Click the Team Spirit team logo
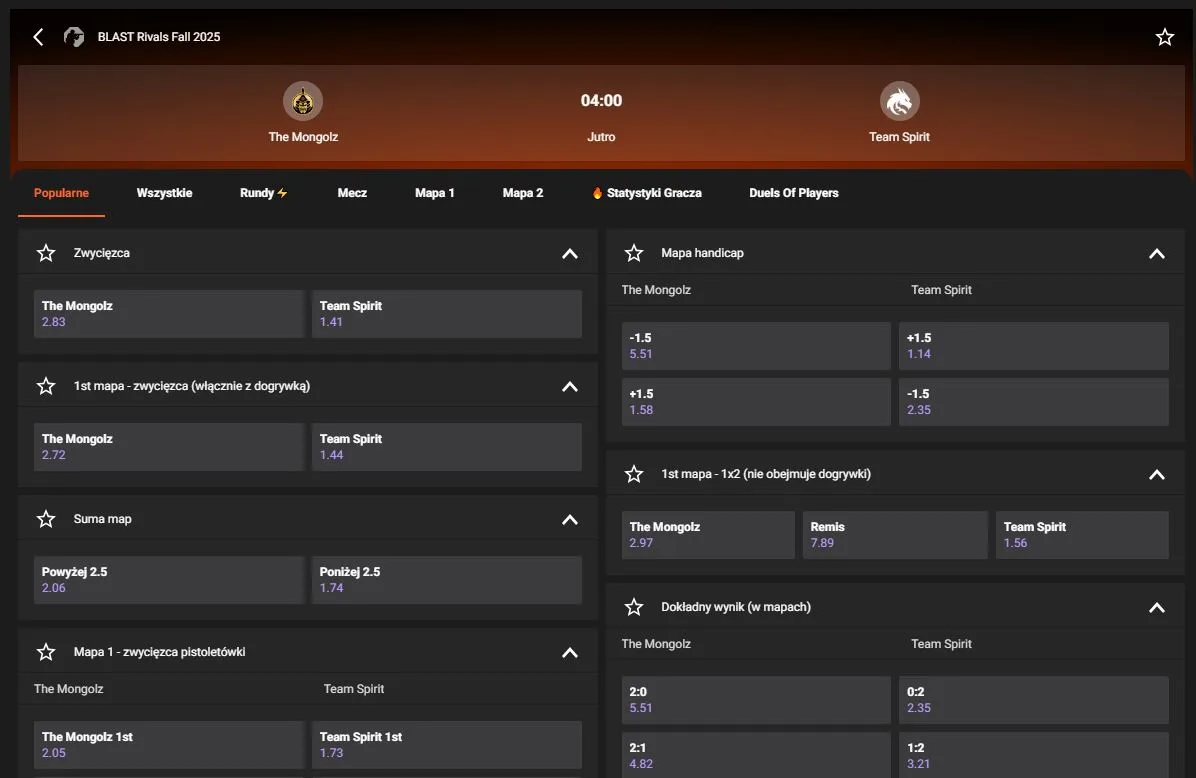 pos(899,101)
